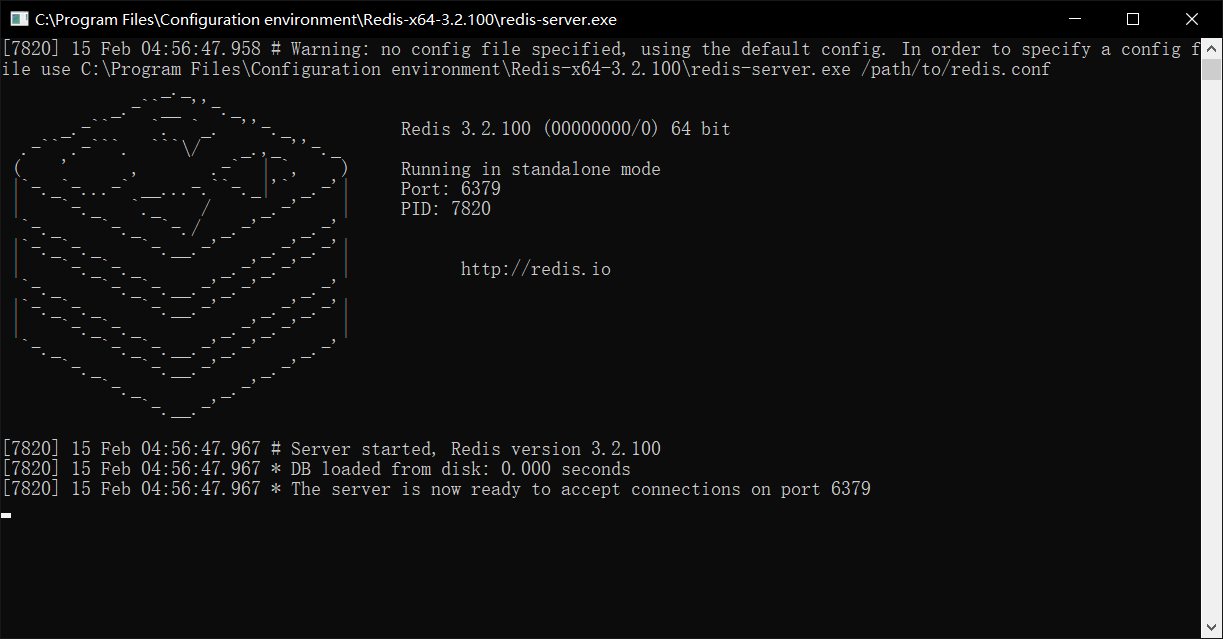Click the "Server started" log line

click(475, 449)
